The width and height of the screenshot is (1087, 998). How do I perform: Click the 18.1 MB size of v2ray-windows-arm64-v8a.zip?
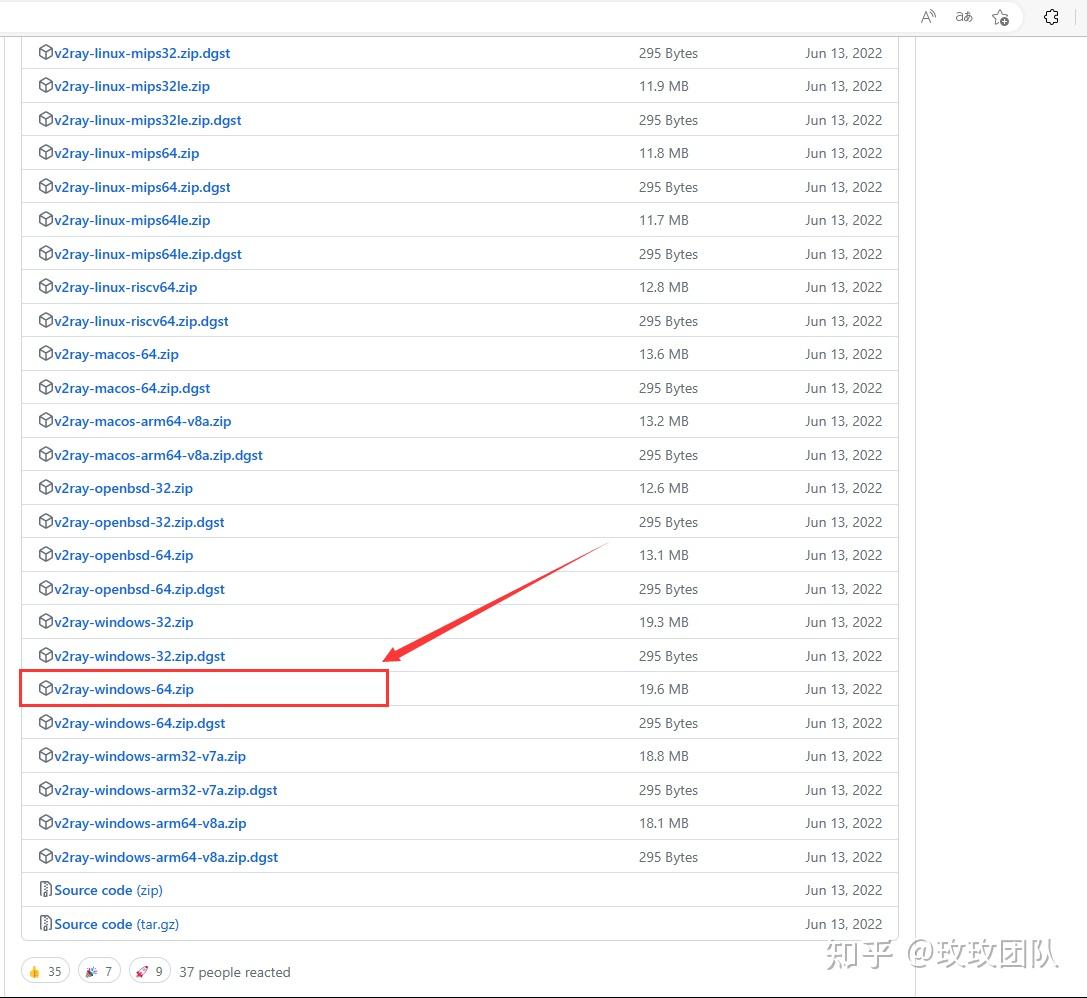663,823
